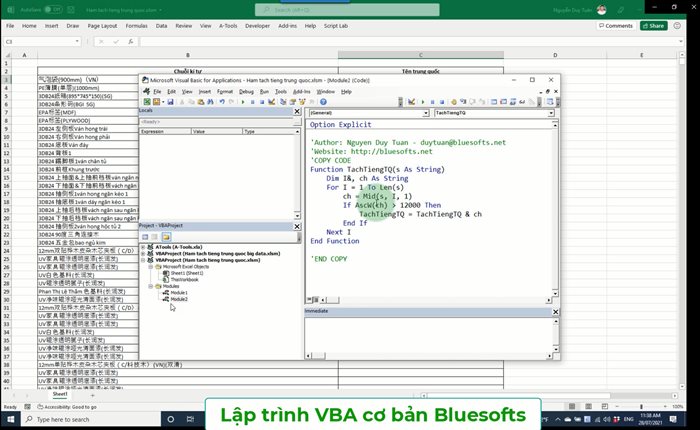Image resolution: width=700 pixels, height=430 pixels.
Task: Open the TachTiengTQ procedure dropdown
Action: (x=549, y=113)
